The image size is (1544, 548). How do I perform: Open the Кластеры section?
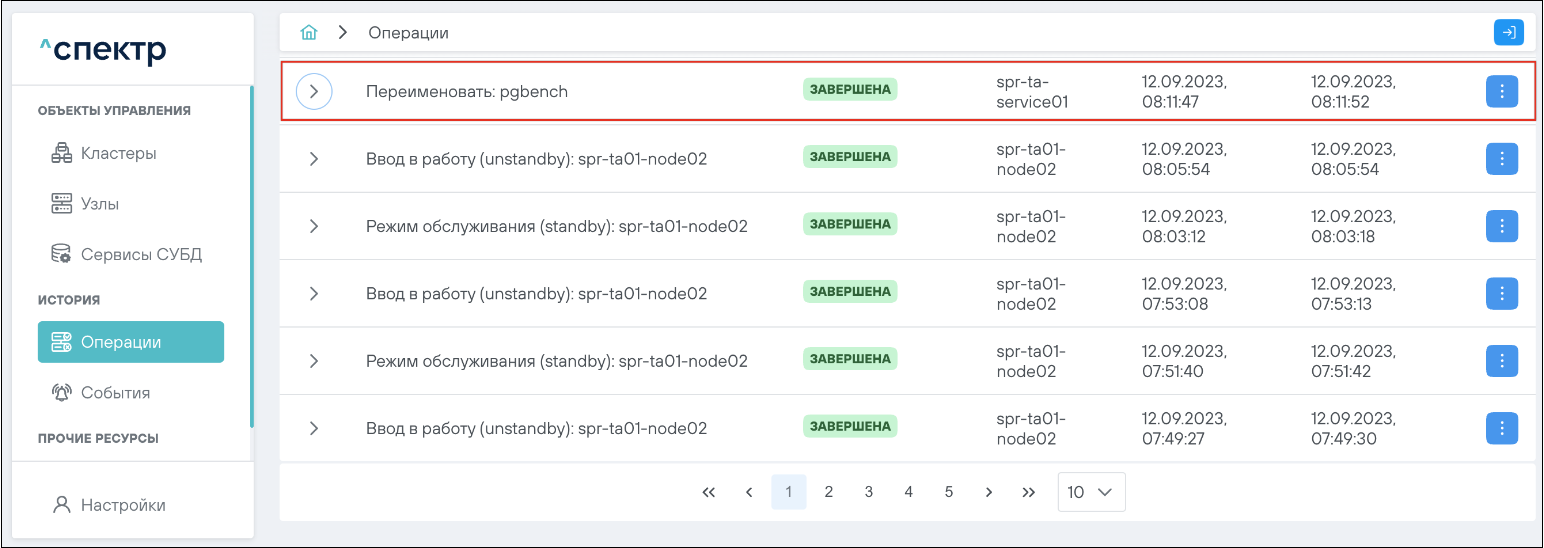coord(118,153)
